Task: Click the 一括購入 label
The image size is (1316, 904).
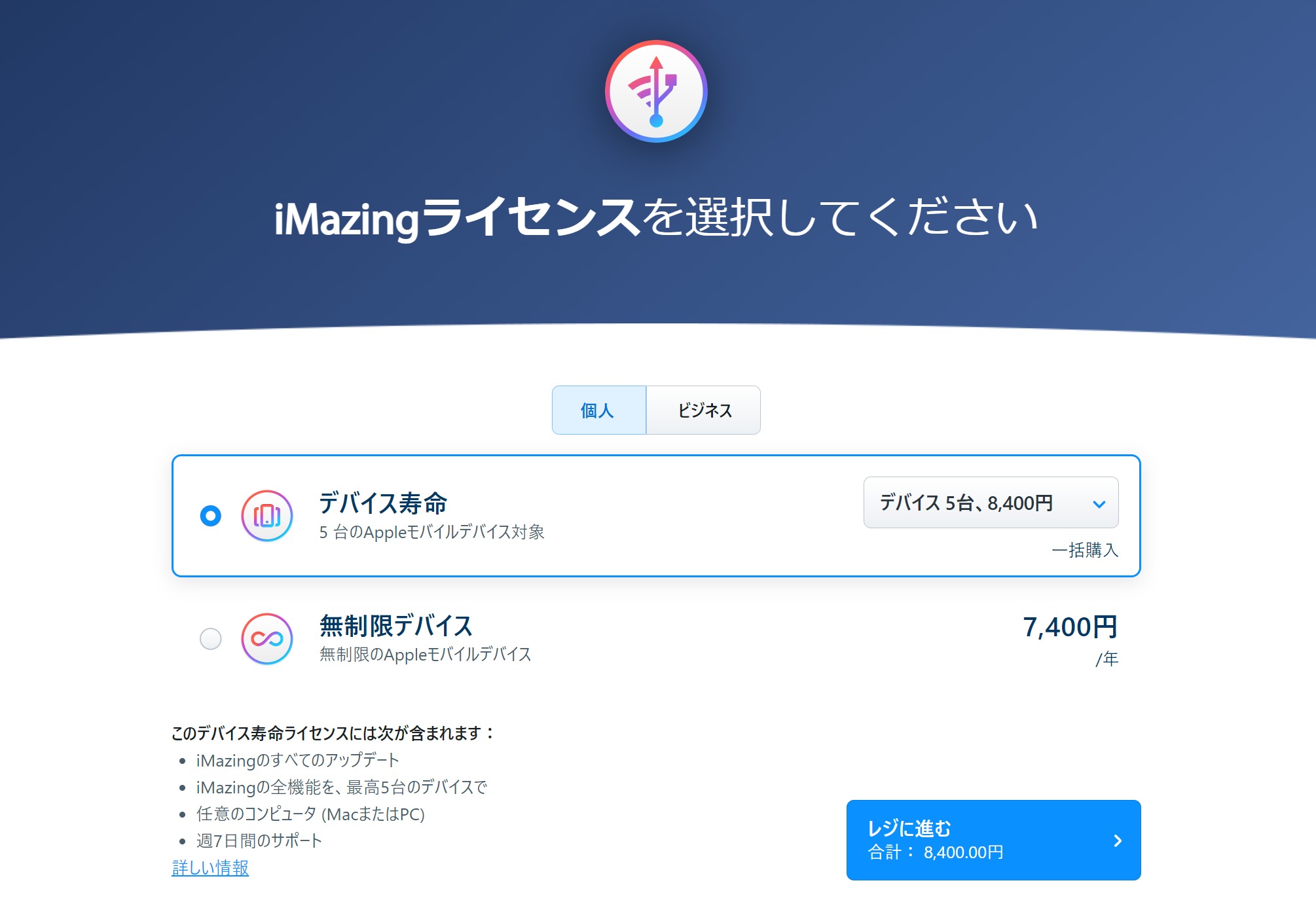Action: pos(1085,550)
